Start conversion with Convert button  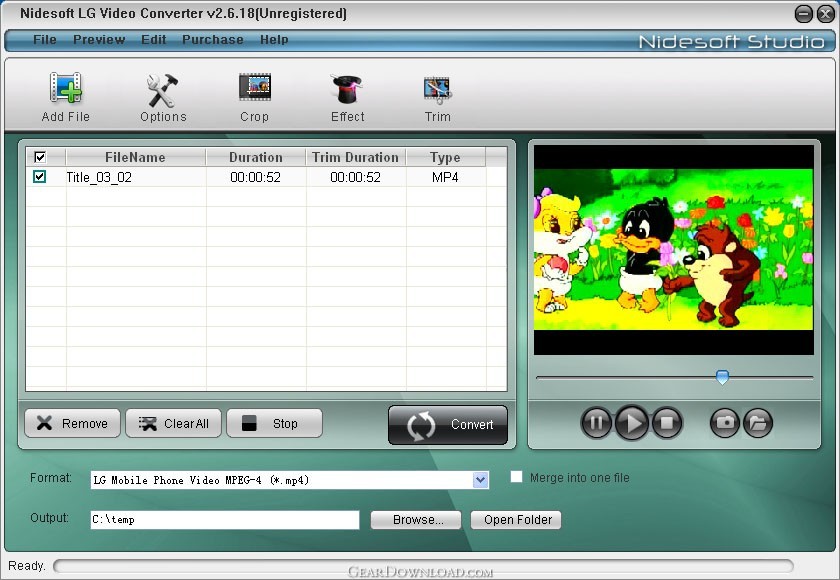(x=448, y=425)
